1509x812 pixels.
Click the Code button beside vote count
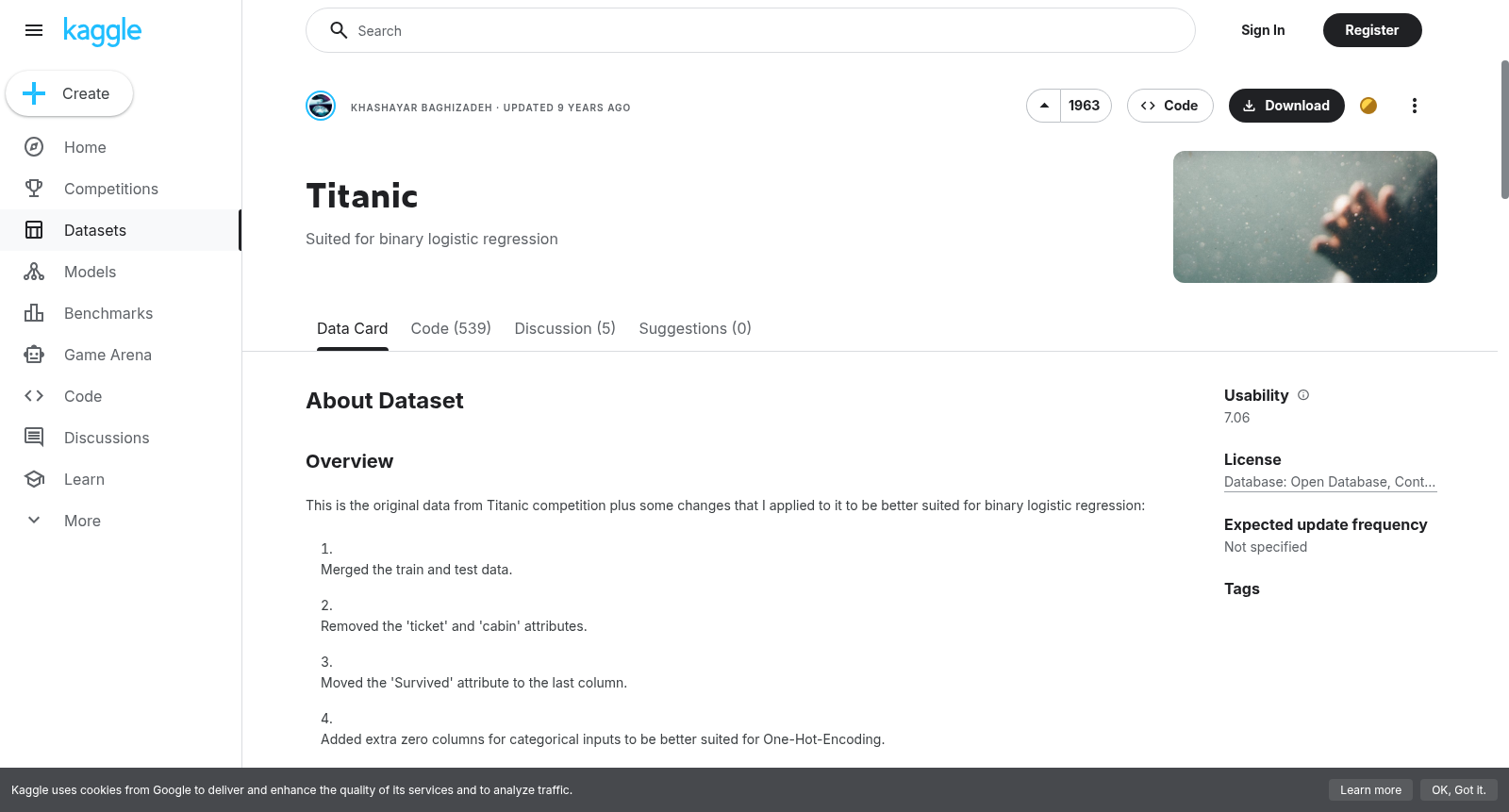pos(1169,106)
